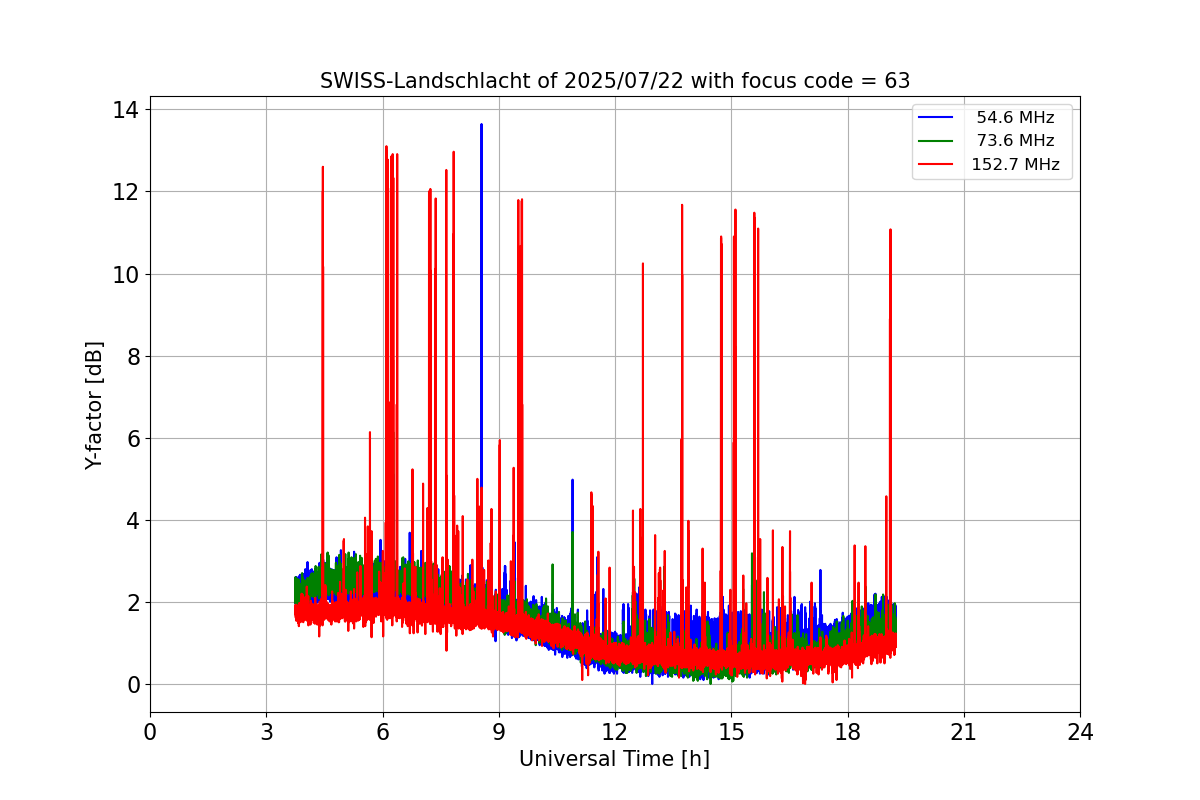Click x-axis tick label 3
The height and width of the screenshot is (800, 1200).
[x=266, y=732]
